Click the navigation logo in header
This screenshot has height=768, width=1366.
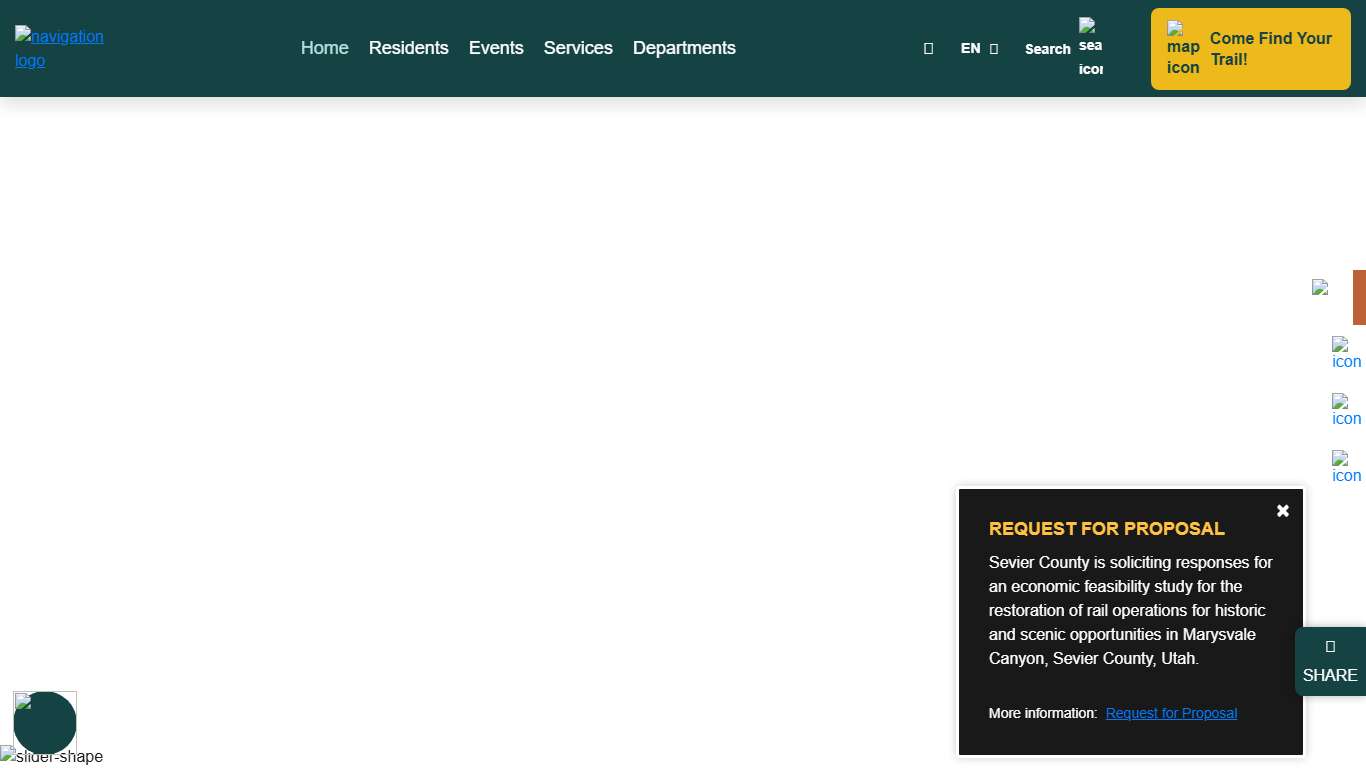click(x=59, y=48)
